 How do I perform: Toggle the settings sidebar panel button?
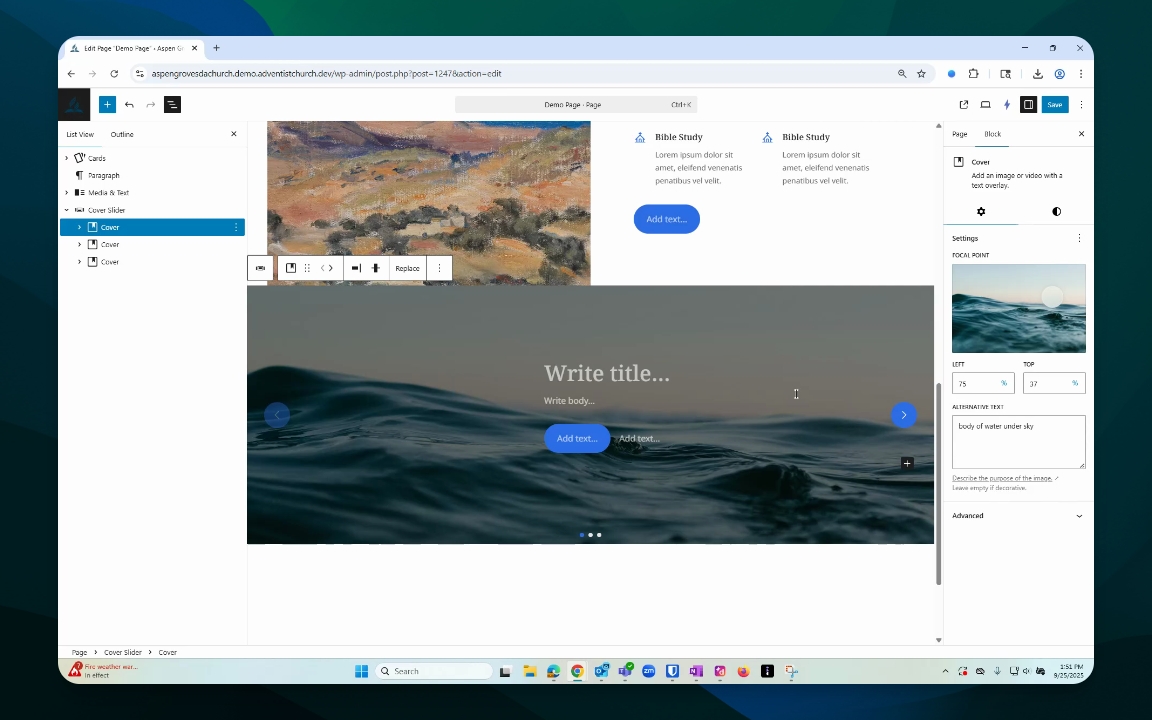(1028, 104)
